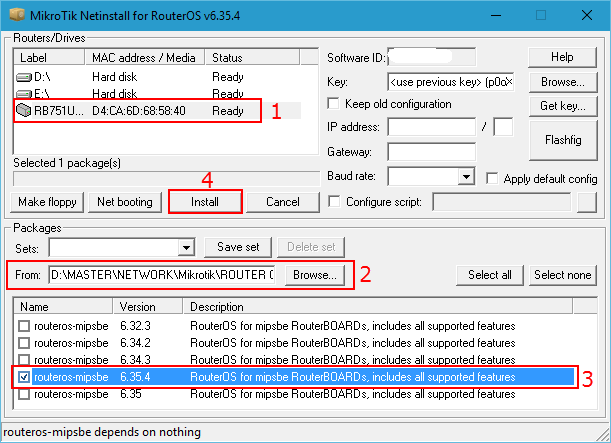This screenshot has height=443, width=611.
Task: Check routeros-mipsbe version 6.34.2 package
Action: (x=24, y=343)
